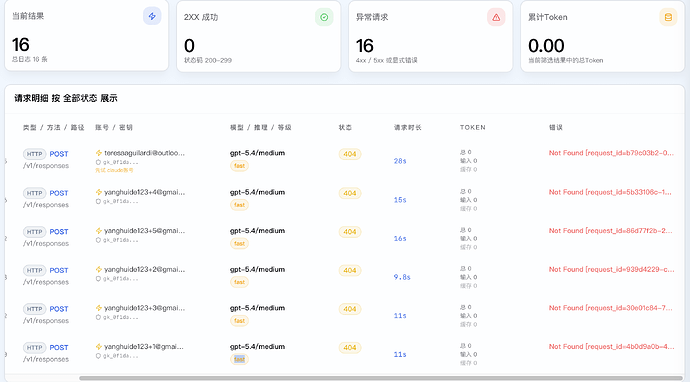
Task: Click highlighted fast badge in yanghuide123+1 row
Action: (239, 360)
